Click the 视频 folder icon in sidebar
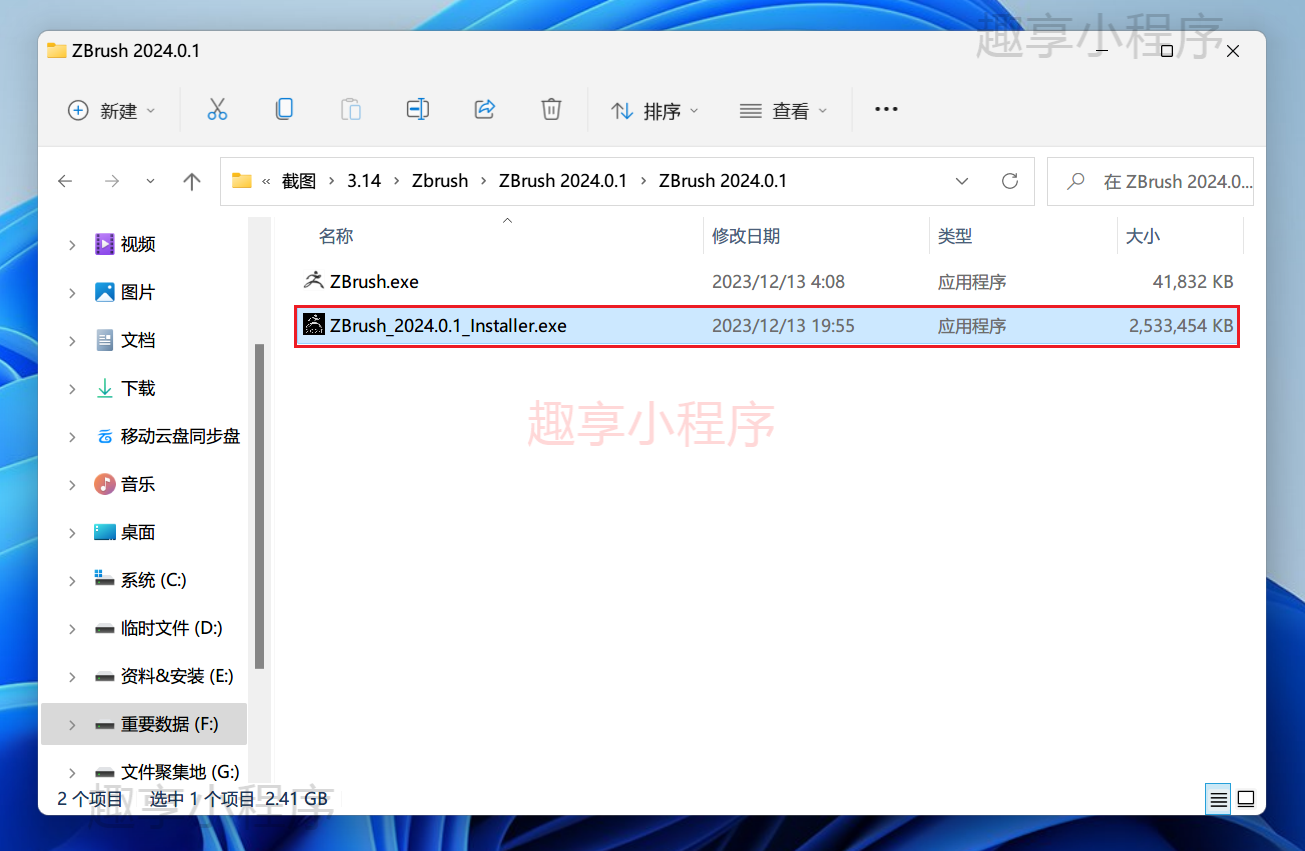The height and width of the screenshot is (851, 1305). pos(105,244)
